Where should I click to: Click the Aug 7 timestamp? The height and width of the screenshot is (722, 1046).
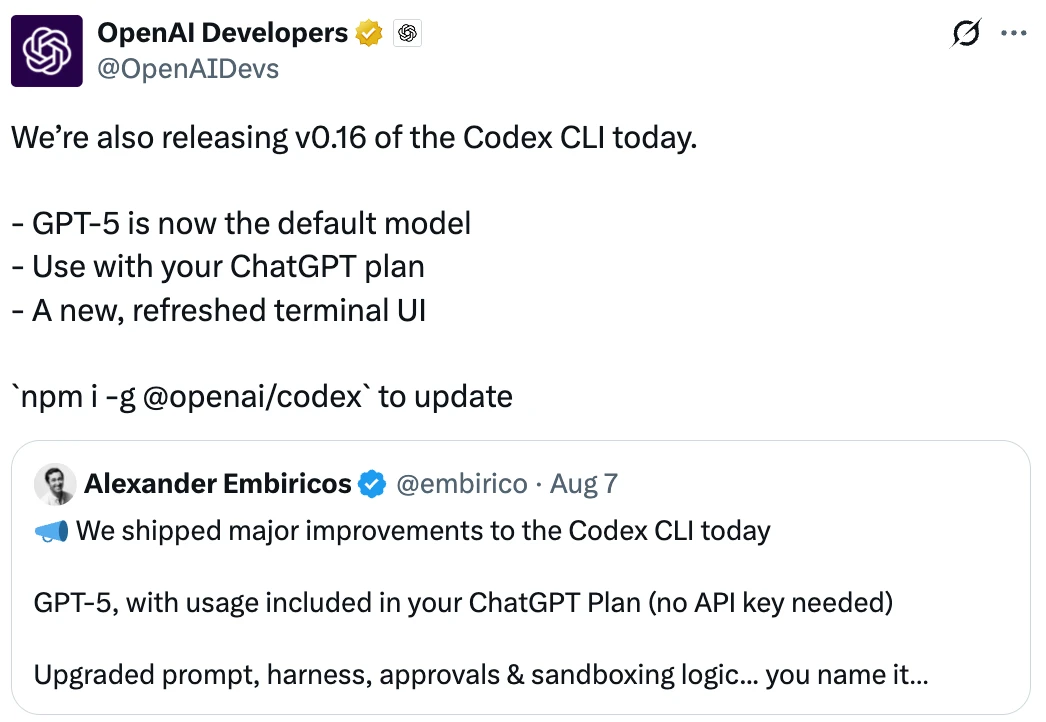click(584, 485)
